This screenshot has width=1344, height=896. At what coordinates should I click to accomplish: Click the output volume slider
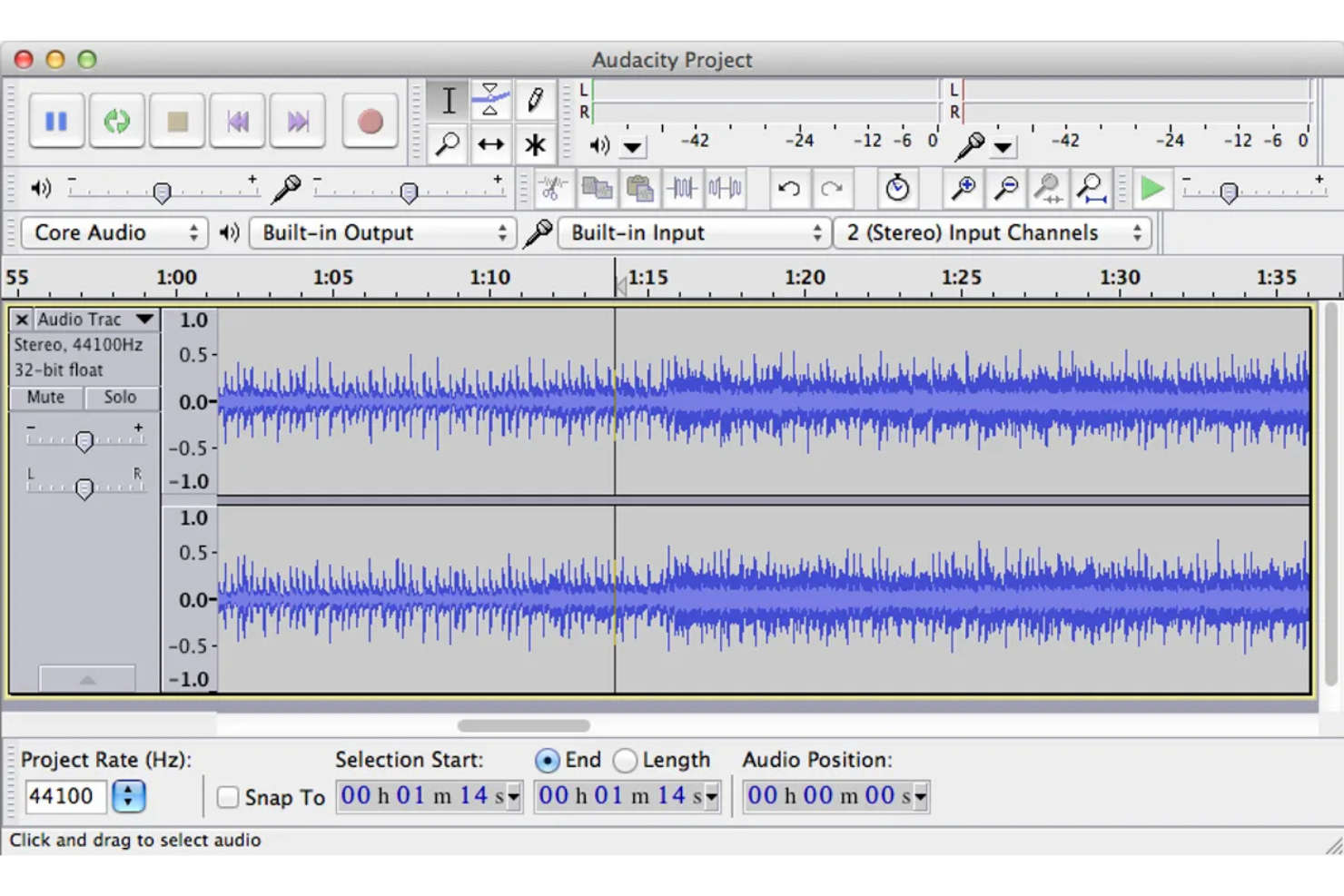162,192
